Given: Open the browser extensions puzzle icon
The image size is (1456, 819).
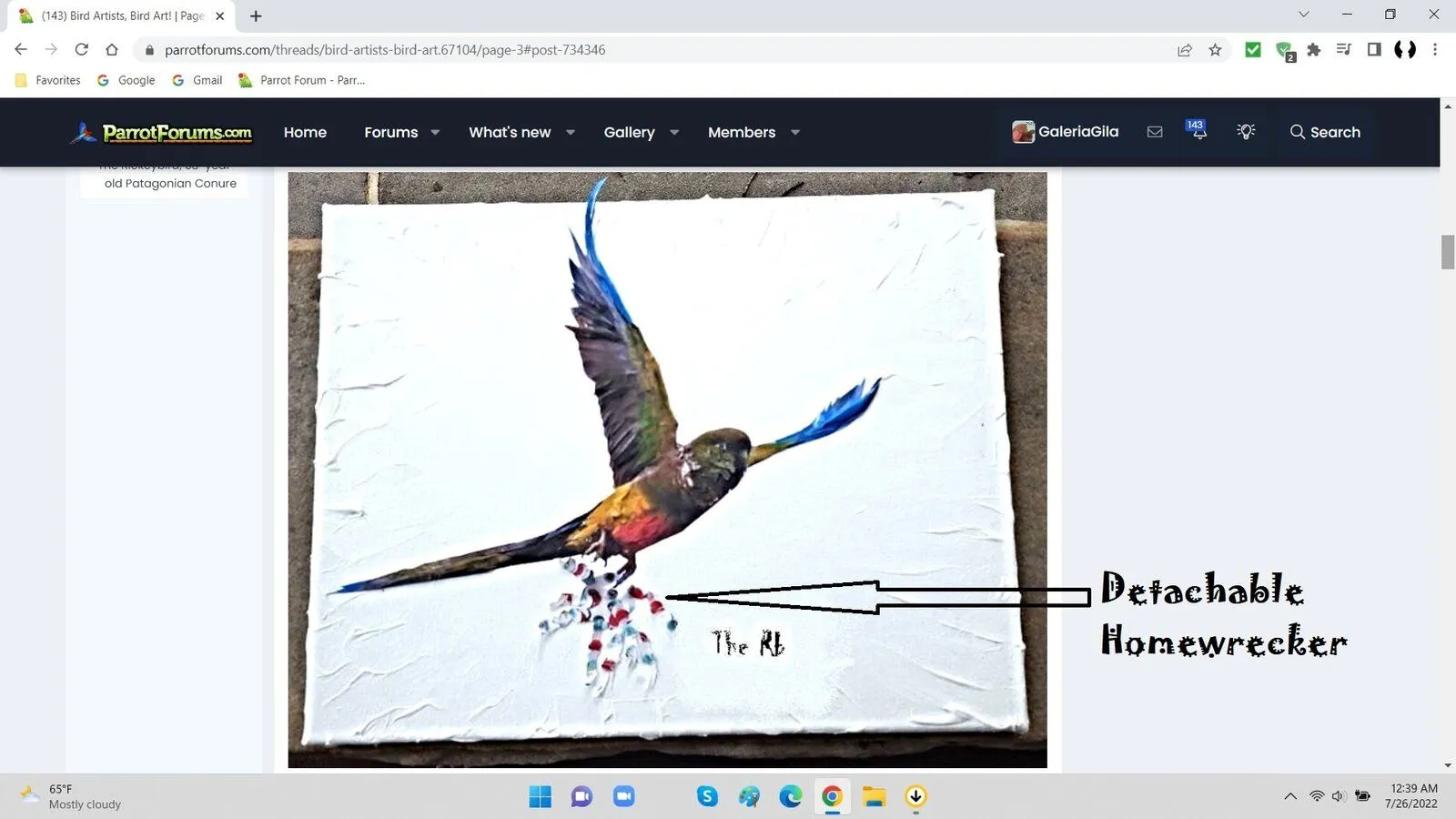Looking at the screenshot, I should [1313, 50].
